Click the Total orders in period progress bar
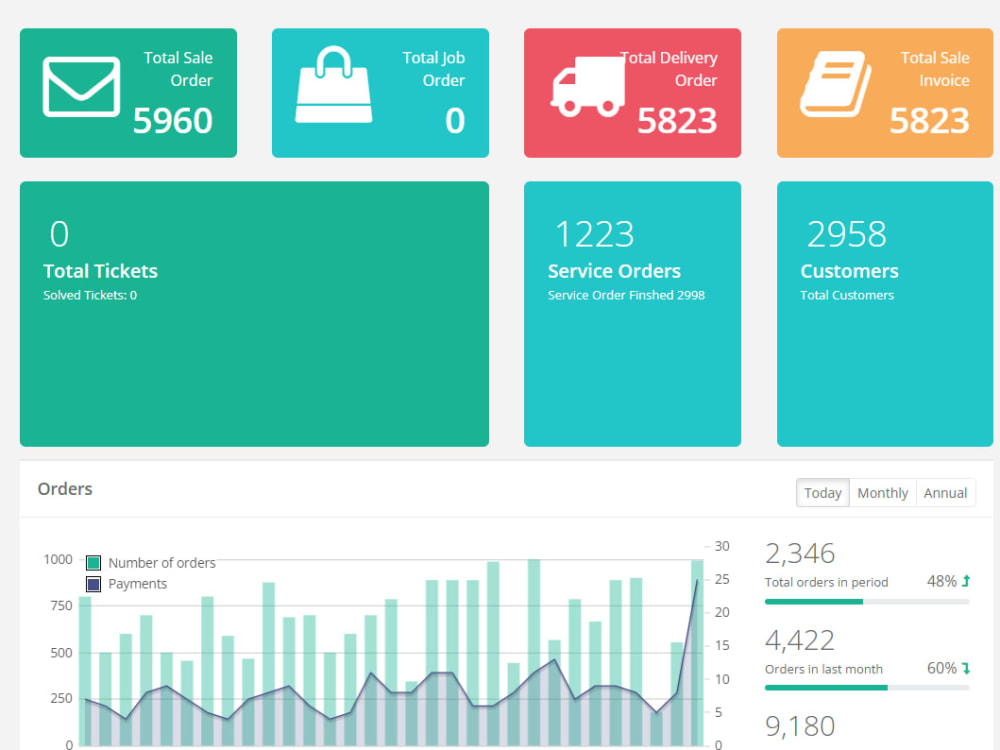Viewport: 1000px width, 750px height. pos(867,601)
